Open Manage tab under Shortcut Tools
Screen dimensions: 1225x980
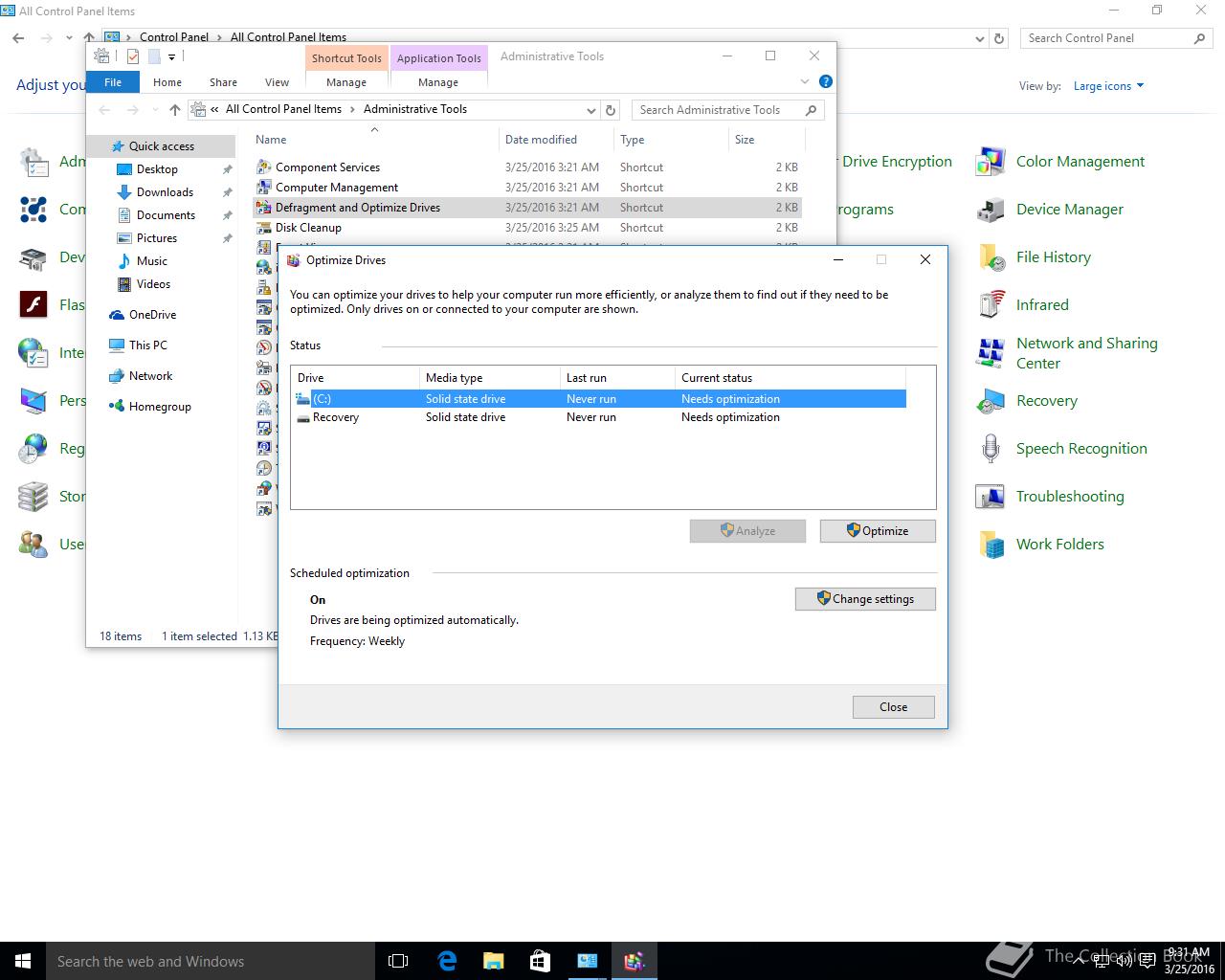pos(346,82)
